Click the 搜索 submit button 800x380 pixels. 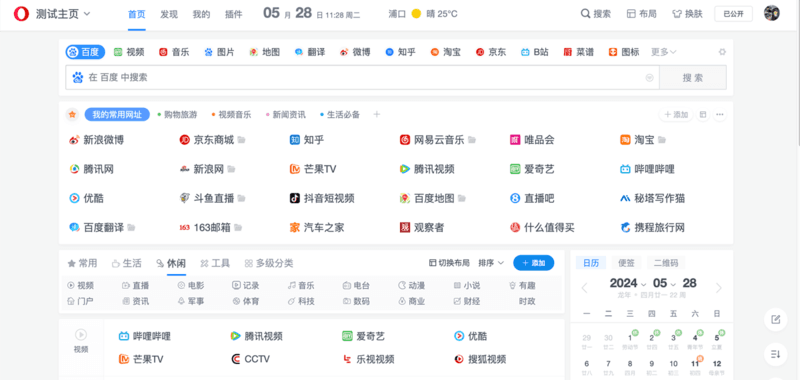pyautogui.click(x=693, y=78)
